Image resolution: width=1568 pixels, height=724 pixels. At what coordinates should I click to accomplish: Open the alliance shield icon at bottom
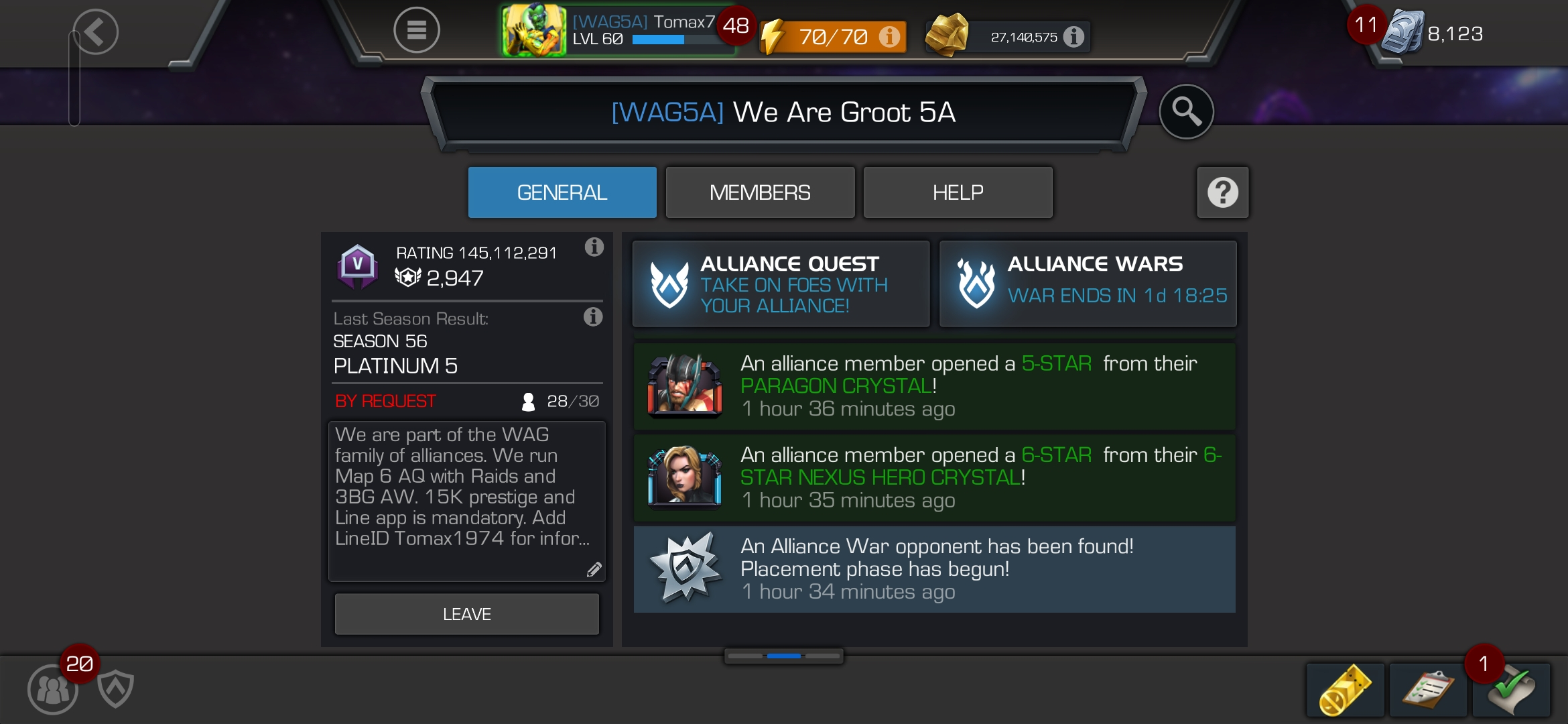click(x=115, y=688)
